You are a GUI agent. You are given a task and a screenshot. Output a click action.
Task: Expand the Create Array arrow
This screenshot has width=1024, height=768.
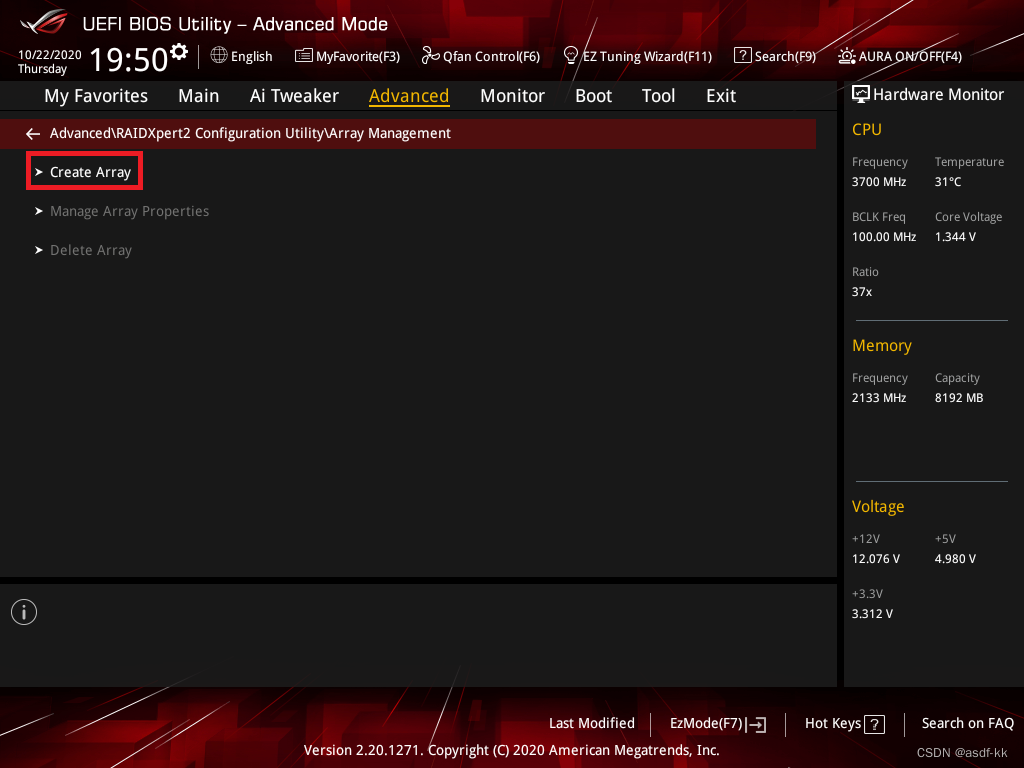(x=39, y=172)
